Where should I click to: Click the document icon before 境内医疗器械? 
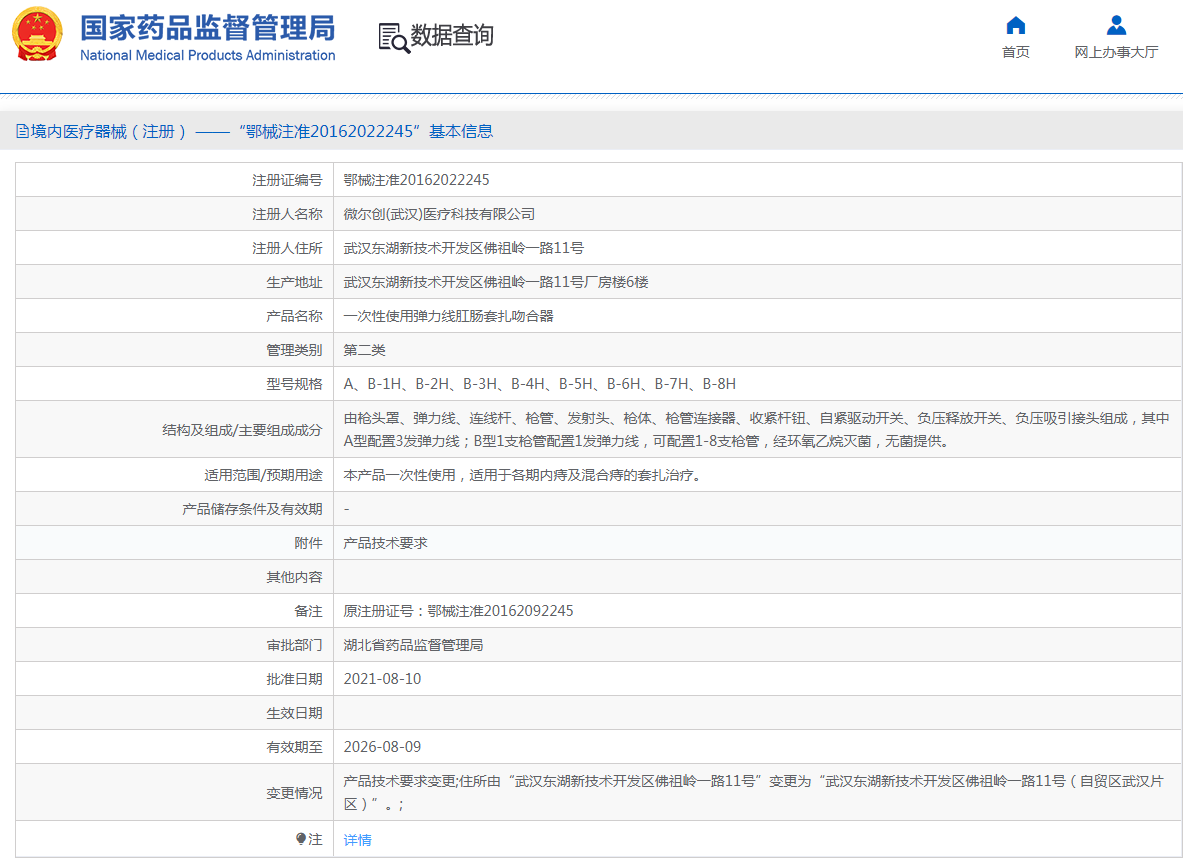click(x=22, y=131)
